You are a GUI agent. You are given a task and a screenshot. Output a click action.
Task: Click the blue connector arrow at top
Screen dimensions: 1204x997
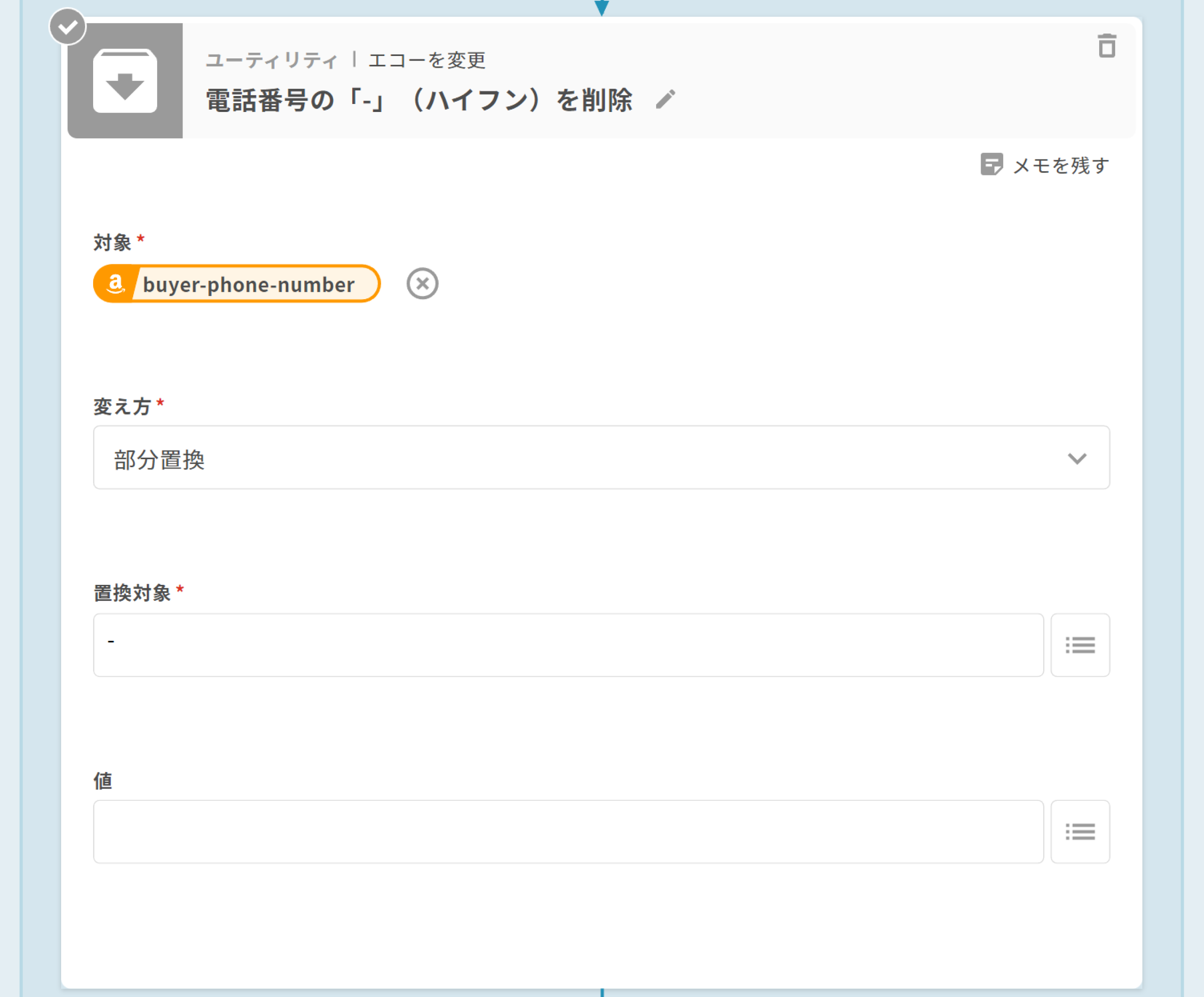tap(602, 8)
